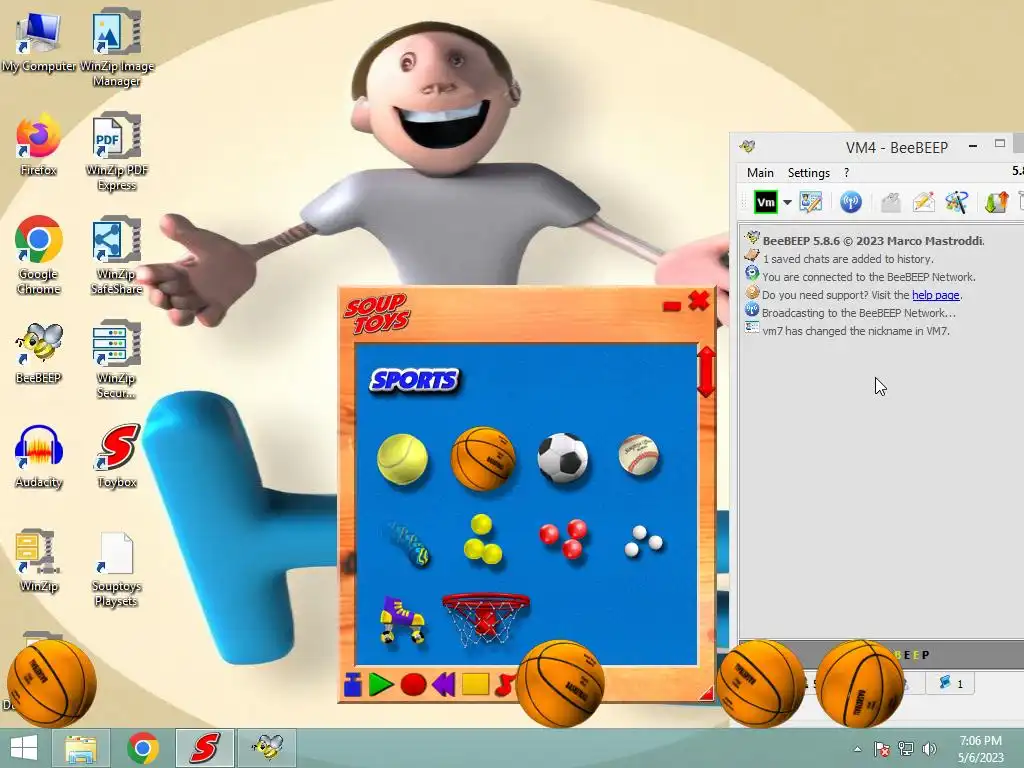
Task: Open the Settings menu in BeeBEEP
Action: click(x=808, y=172)
